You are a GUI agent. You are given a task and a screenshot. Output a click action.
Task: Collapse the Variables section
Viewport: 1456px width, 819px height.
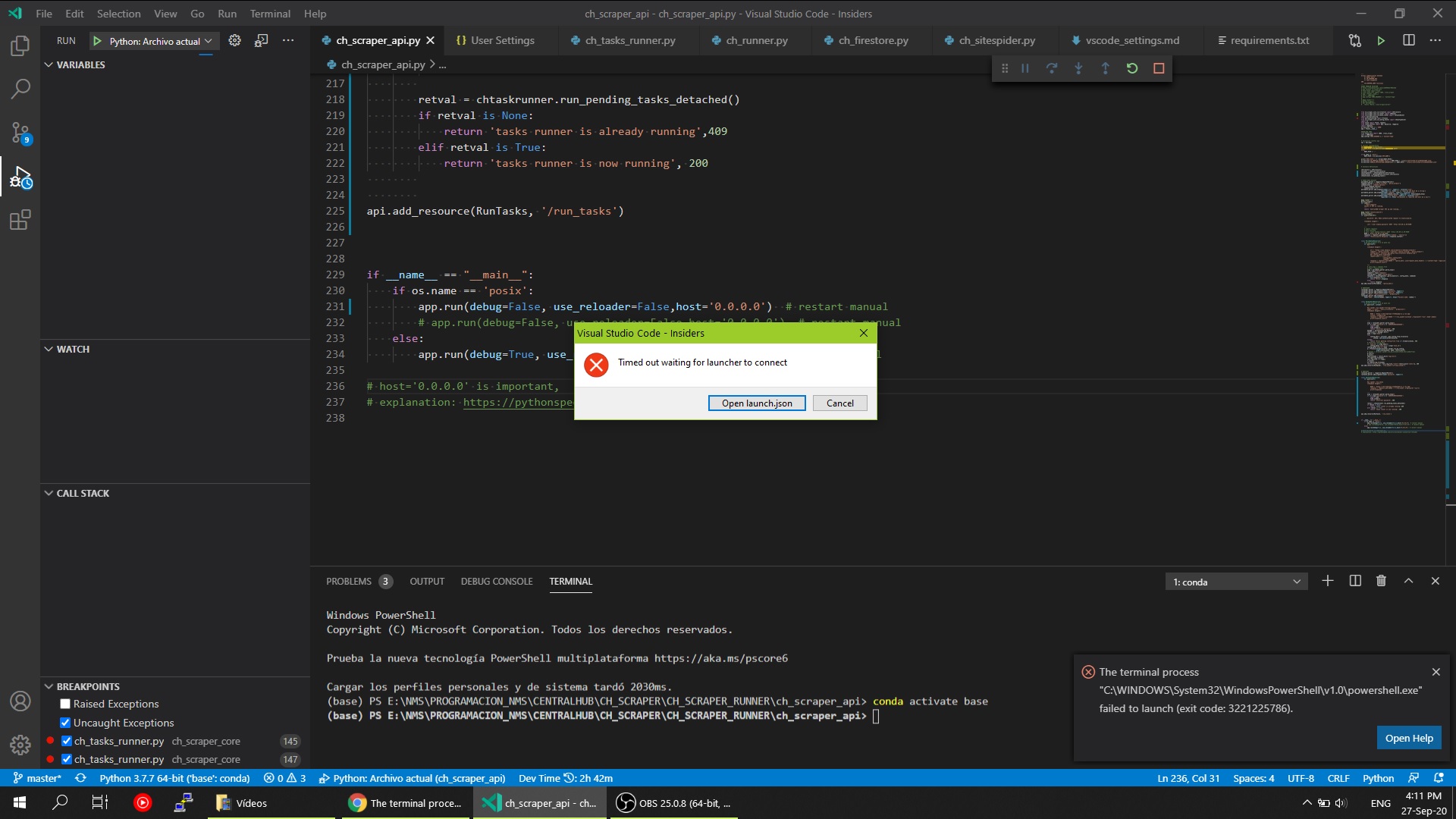click(x=49, y=64)
